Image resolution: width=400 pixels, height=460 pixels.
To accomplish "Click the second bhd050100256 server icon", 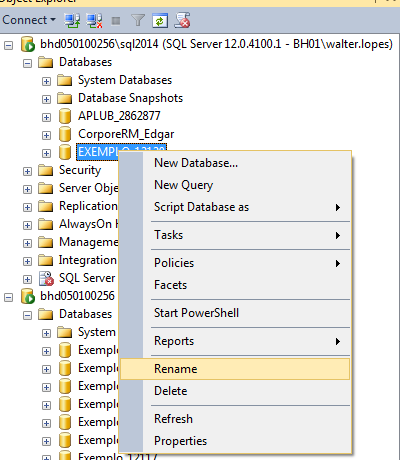I will pyautogui.click(x=28, y=296).
